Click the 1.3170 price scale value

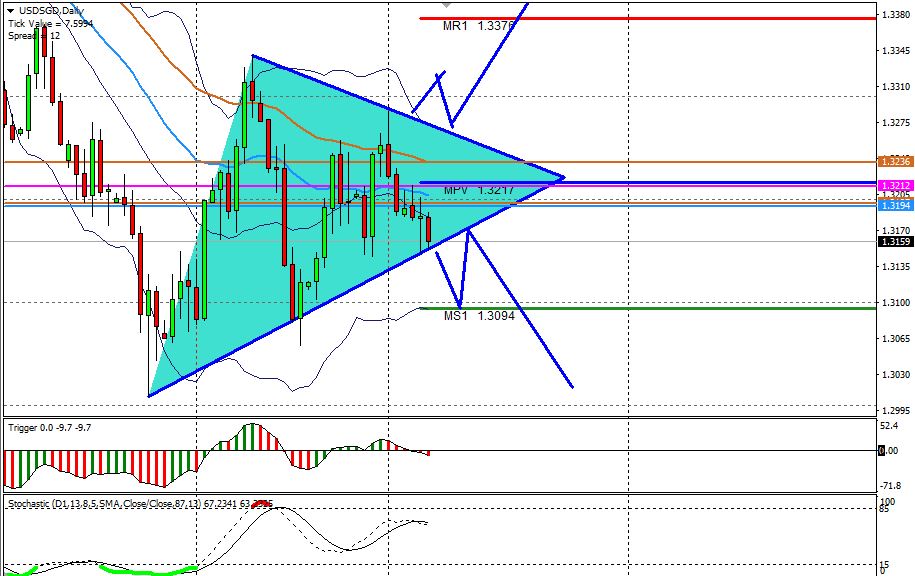[897, 231]
